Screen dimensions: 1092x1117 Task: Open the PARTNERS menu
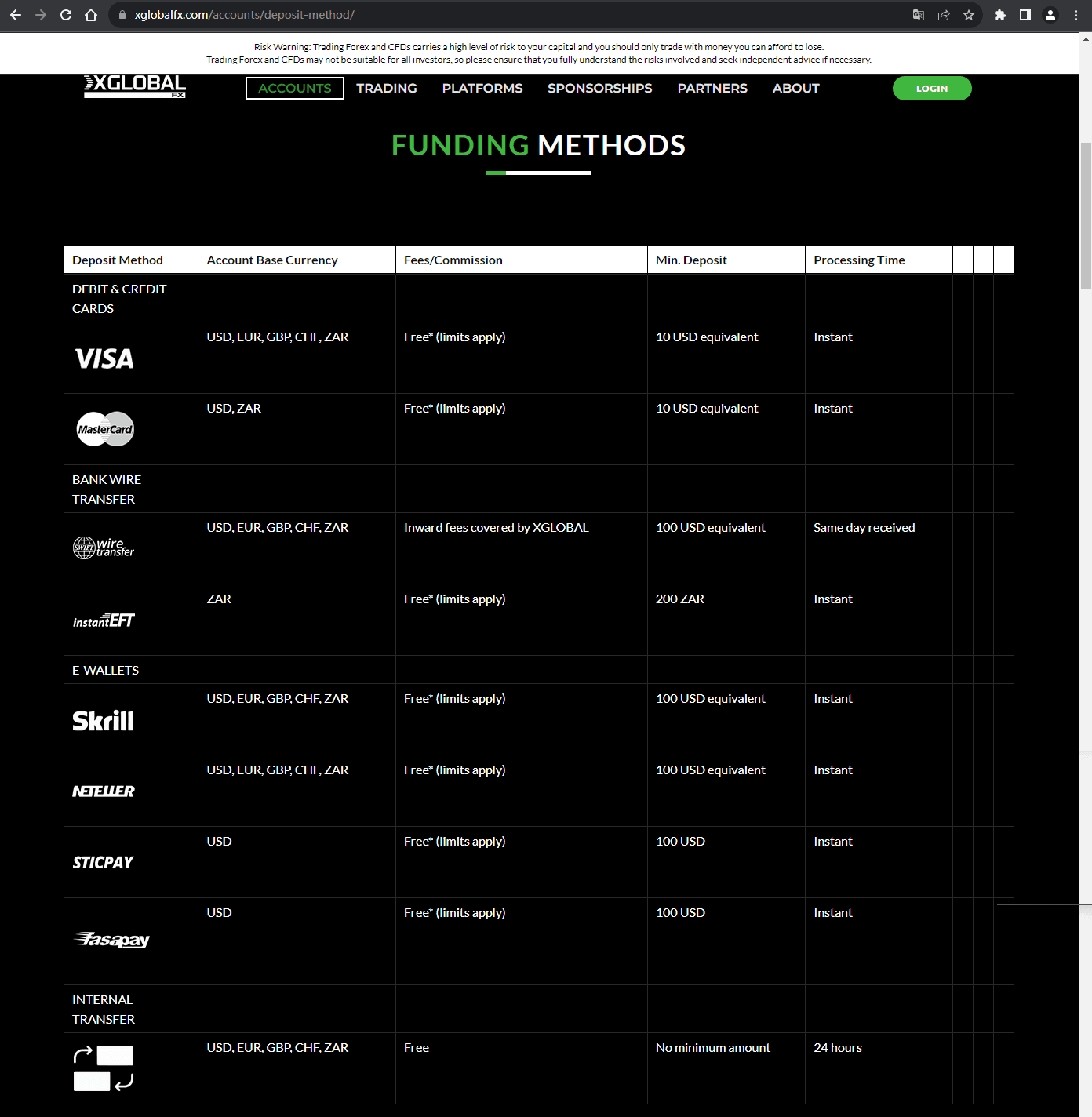click(x=712, y=88)
